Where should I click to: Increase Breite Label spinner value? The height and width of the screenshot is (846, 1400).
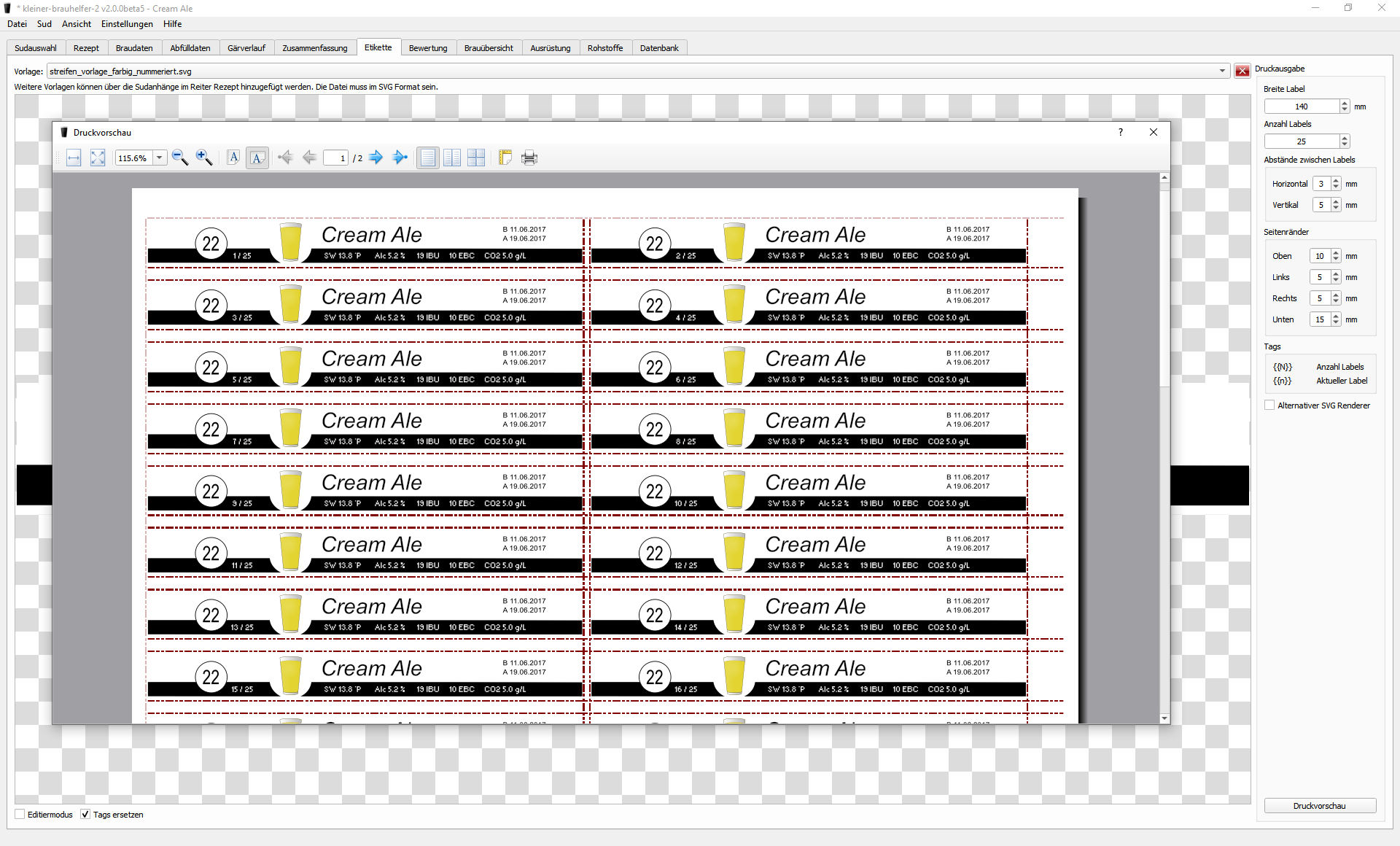[1345, 104]
